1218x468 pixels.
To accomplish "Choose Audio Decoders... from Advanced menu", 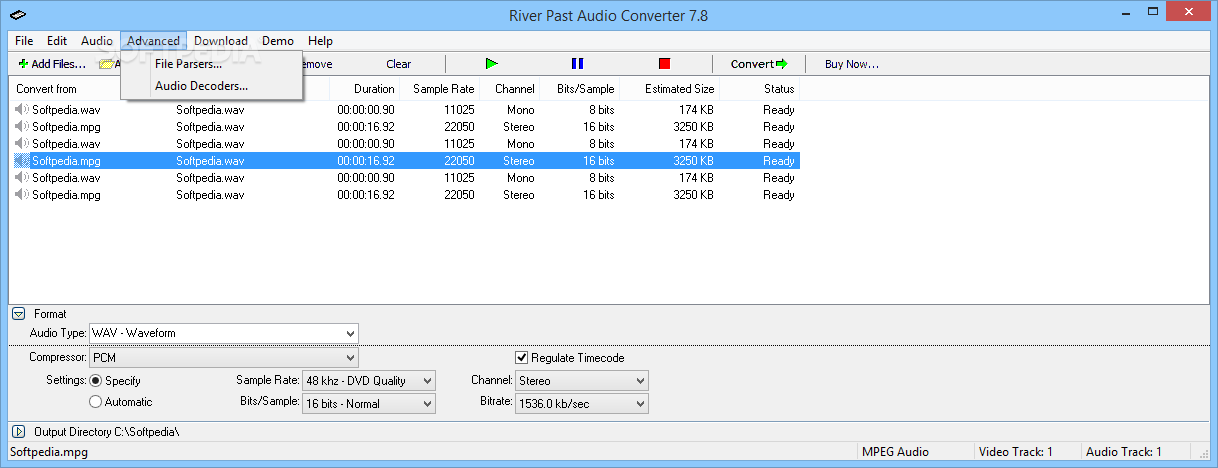I will (212, 86).
